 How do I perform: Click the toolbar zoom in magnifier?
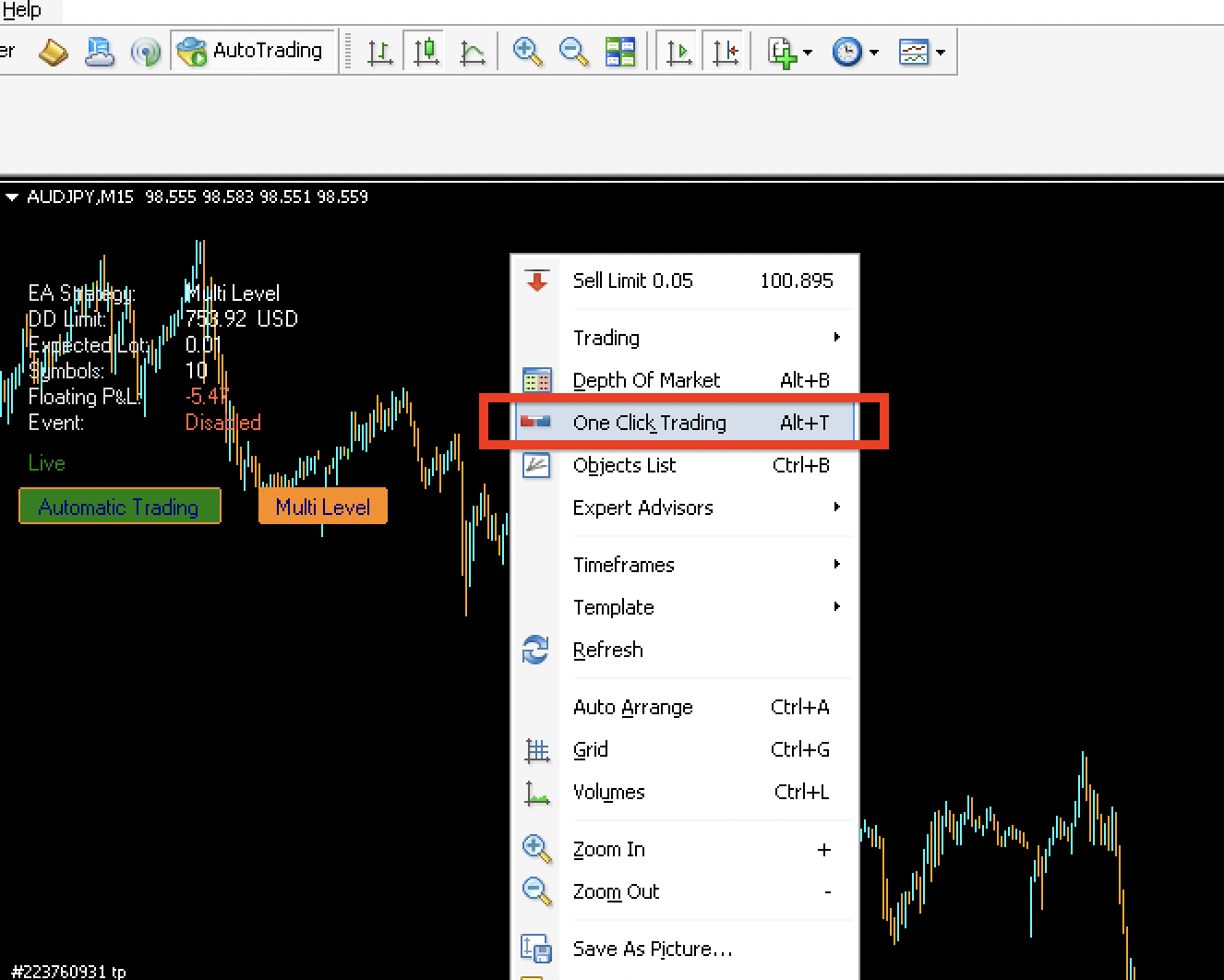(527, 52)
